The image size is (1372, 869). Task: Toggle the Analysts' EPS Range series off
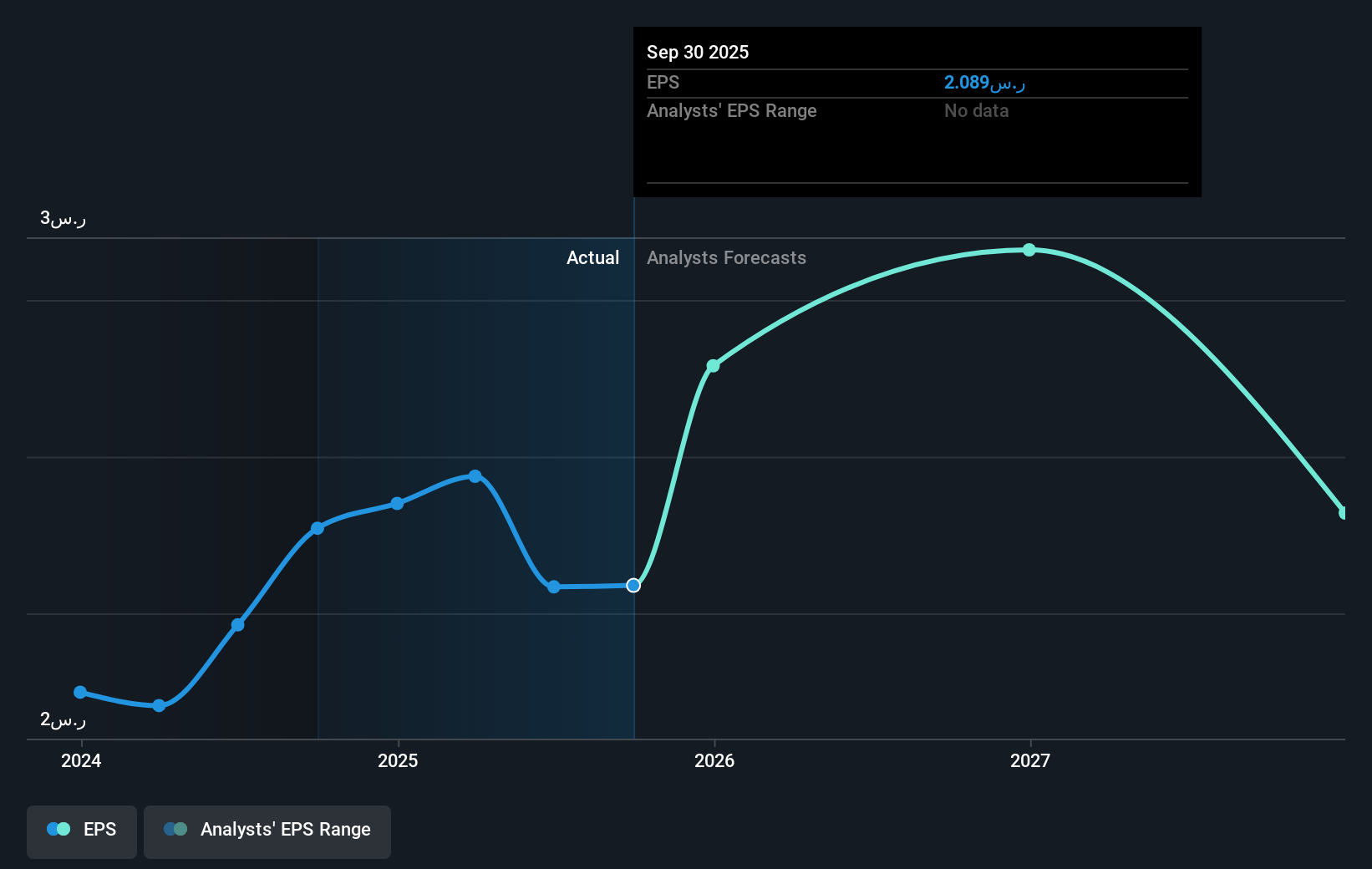coord(267,832)
